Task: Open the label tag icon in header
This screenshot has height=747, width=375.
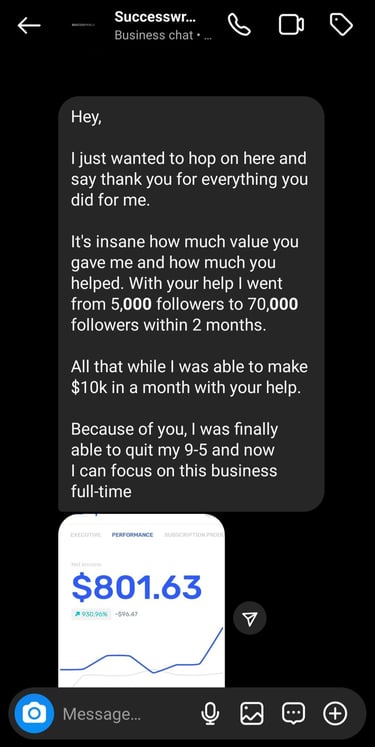Action: [342, 25]
